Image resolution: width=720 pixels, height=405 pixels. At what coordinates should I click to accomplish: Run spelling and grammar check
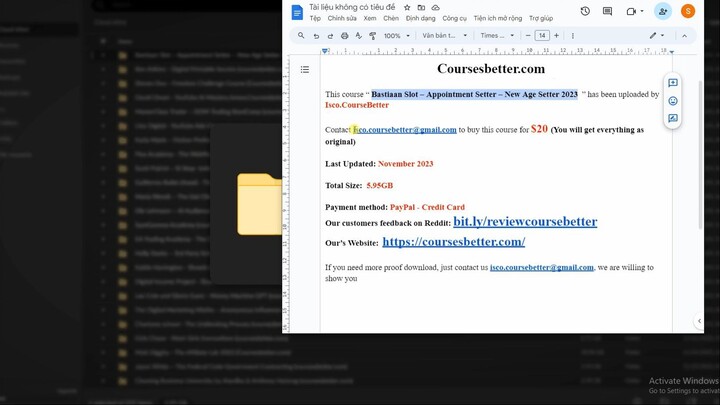(359, 35)
